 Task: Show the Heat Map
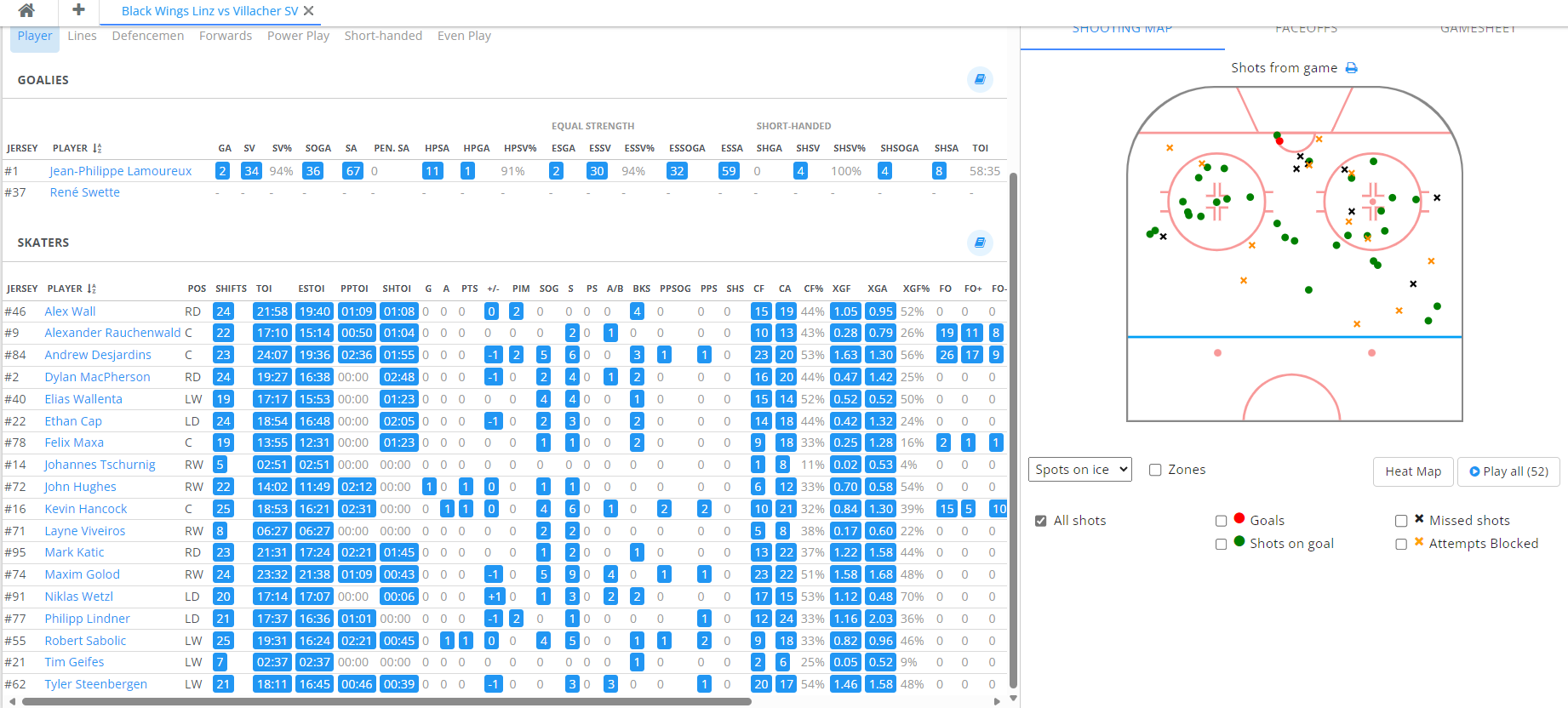(1412, 471)
